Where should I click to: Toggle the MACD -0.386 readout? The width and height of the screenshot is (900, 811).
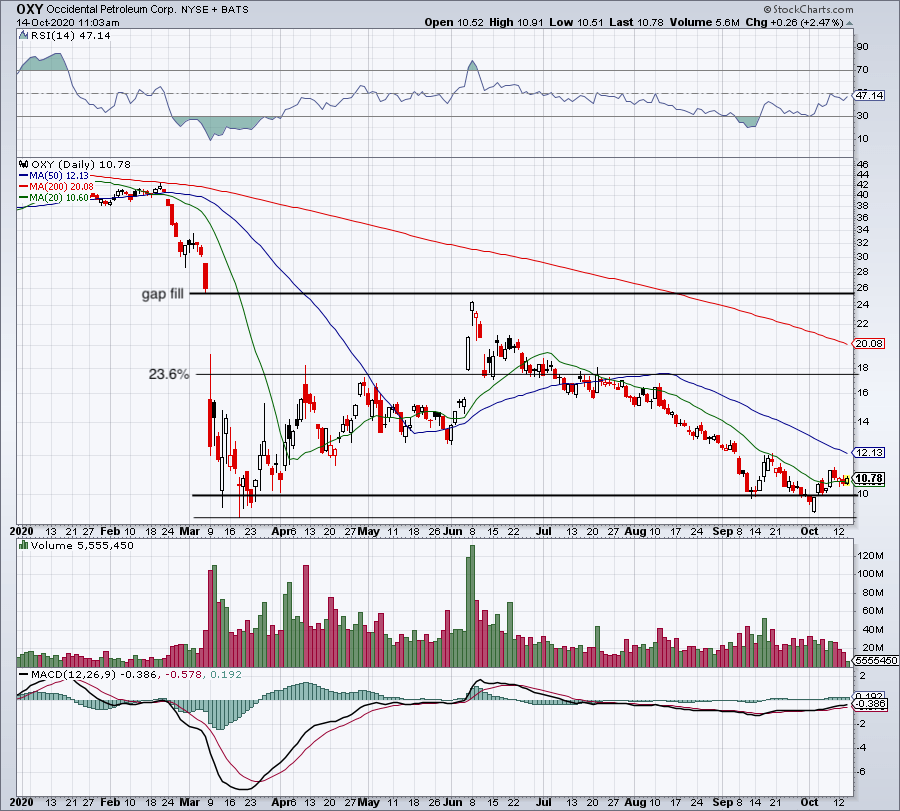click(871, 703)
